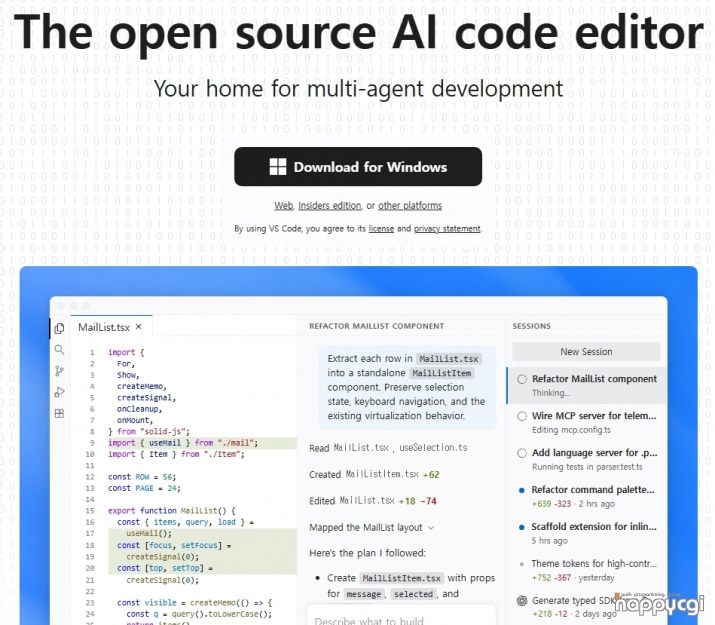Click the MailListItem.tsx chip in plan bullet
The width and height of the screenshot is (715, 625).
(x=401, y=578)
